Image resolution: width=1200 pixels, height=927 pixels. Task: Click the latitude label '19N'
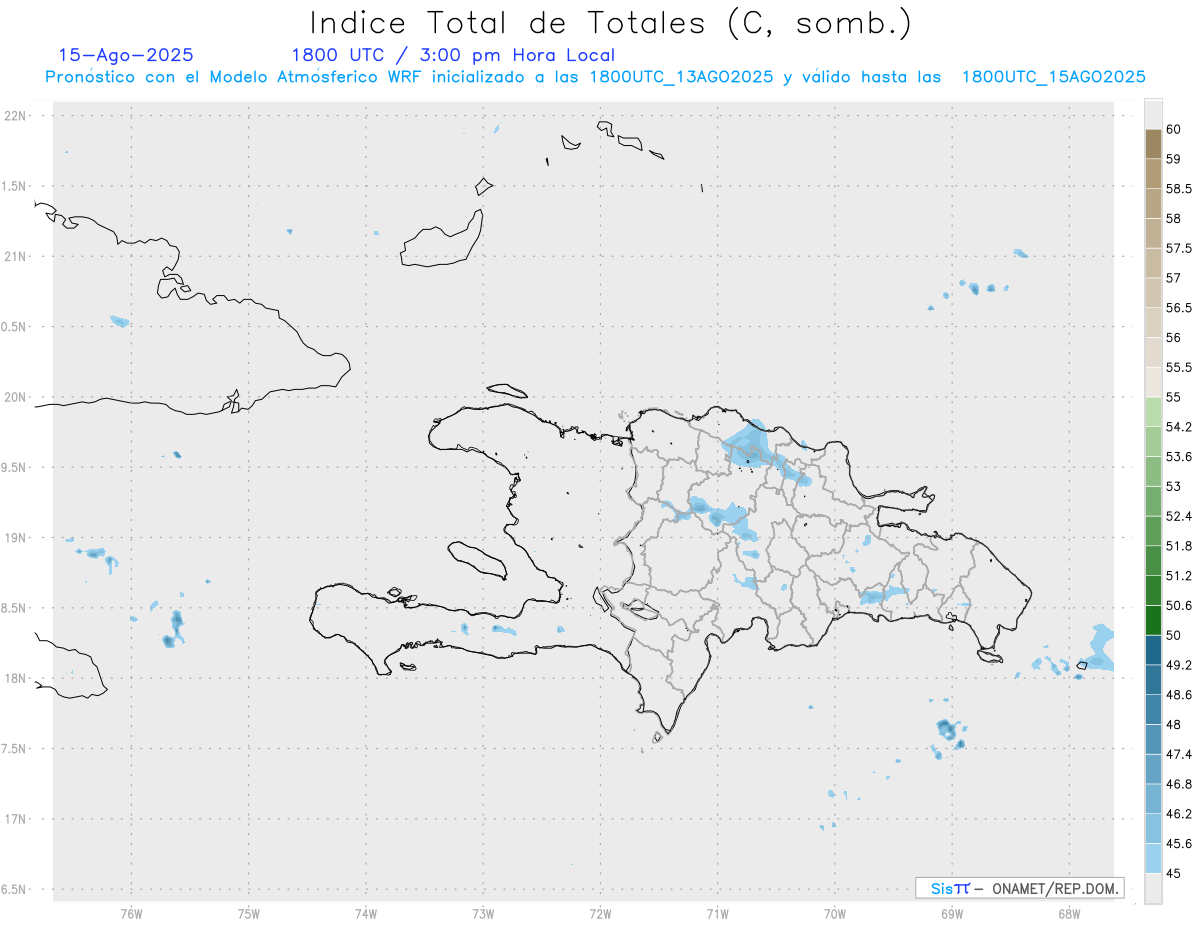[x=15, y=538]
